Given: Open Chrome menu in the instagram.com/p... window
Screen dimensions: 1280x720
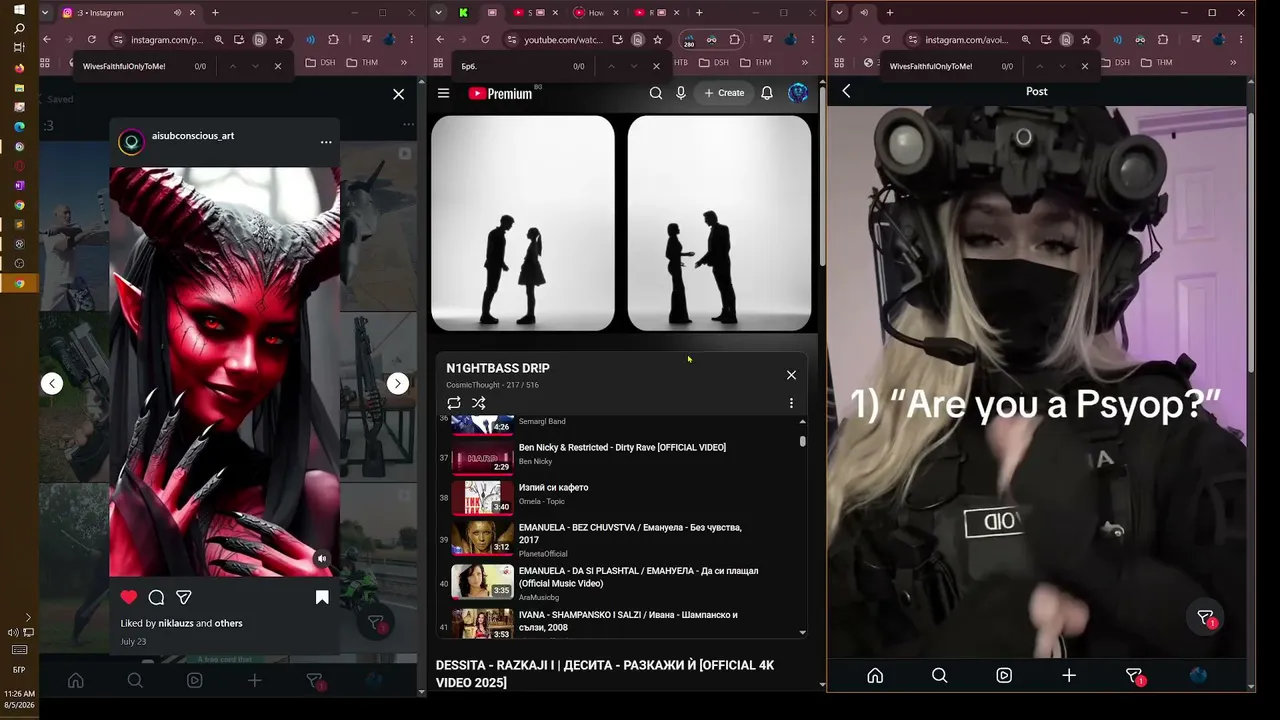Looking at the screenshot, I should point(410,40).
